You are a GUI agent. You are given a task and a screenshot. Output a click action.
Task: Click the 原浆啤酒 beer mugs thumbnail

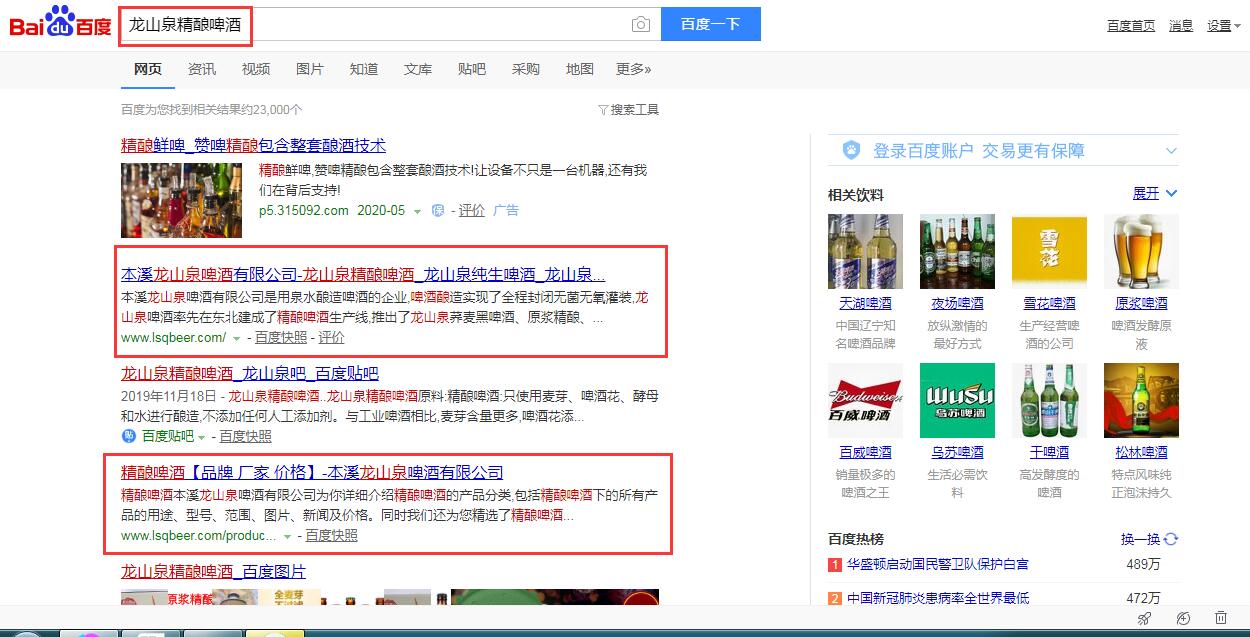point(1141,251)
